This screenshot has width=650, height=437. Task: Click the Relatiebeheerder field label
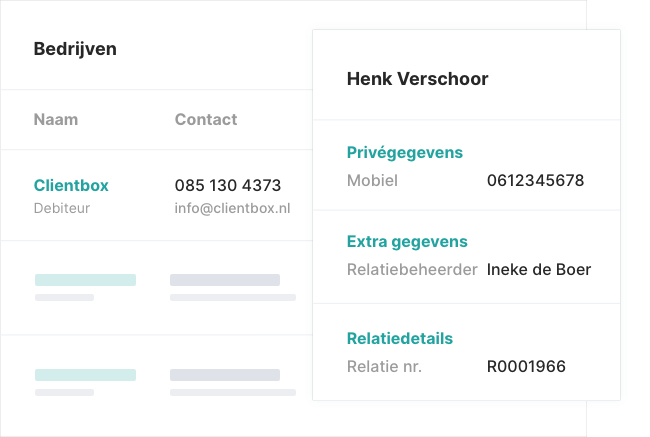tap(412, 269)
